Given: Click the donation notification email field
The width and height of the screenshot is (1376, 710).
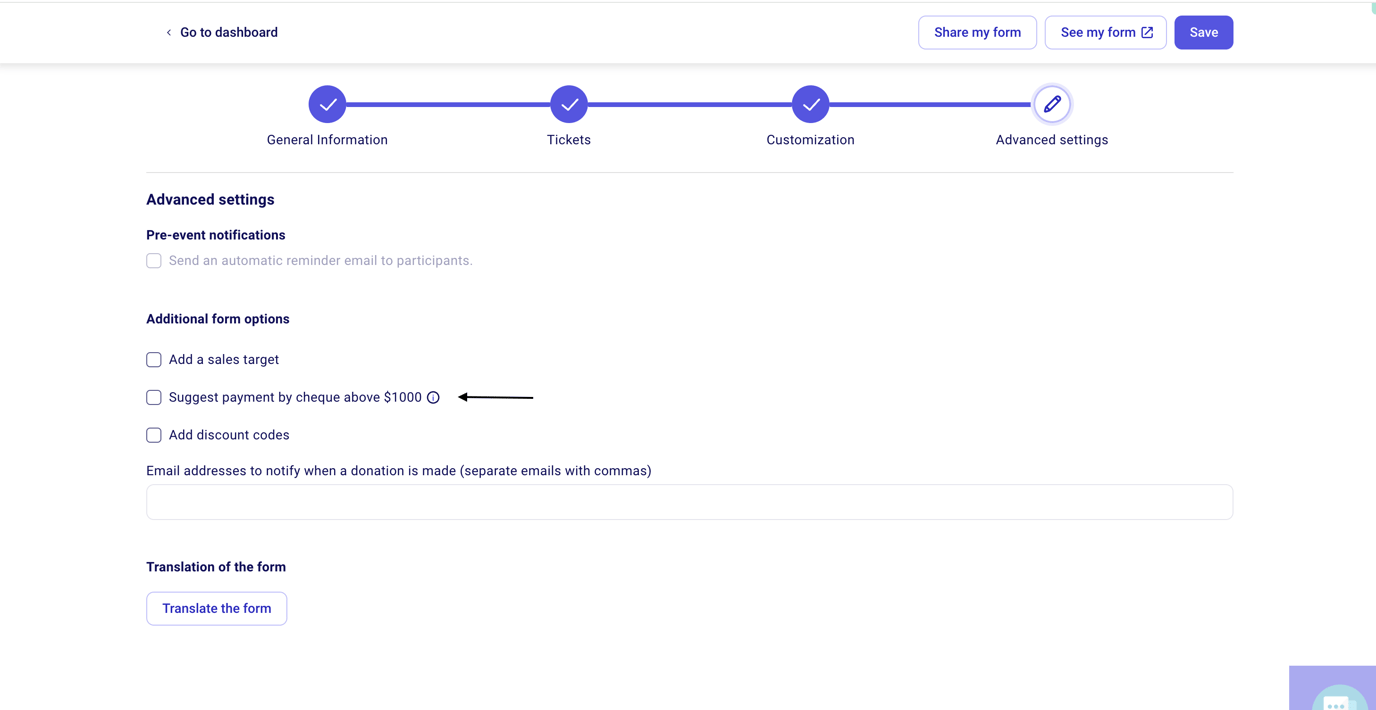Looking at the screenshot, I should click(689, 501).
